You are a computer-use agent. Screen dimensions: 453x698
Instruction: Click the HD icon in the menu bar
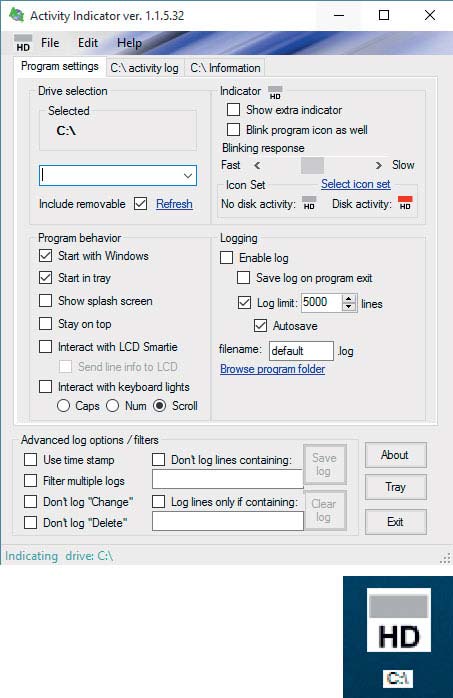coord(23,43)
